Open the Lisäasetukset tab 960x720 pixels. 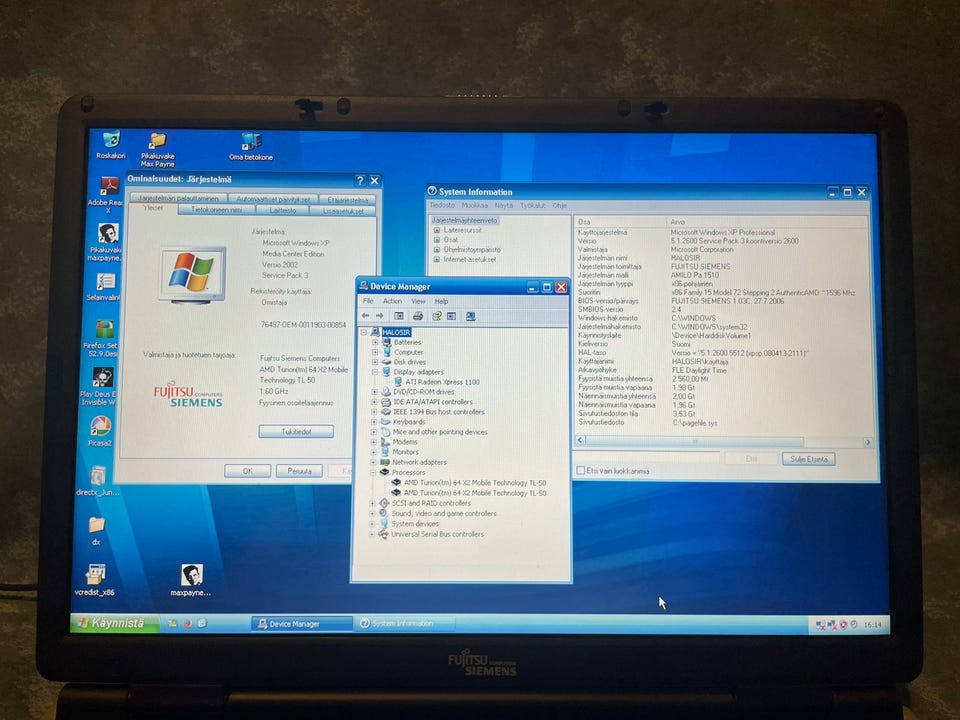[343, 211]
